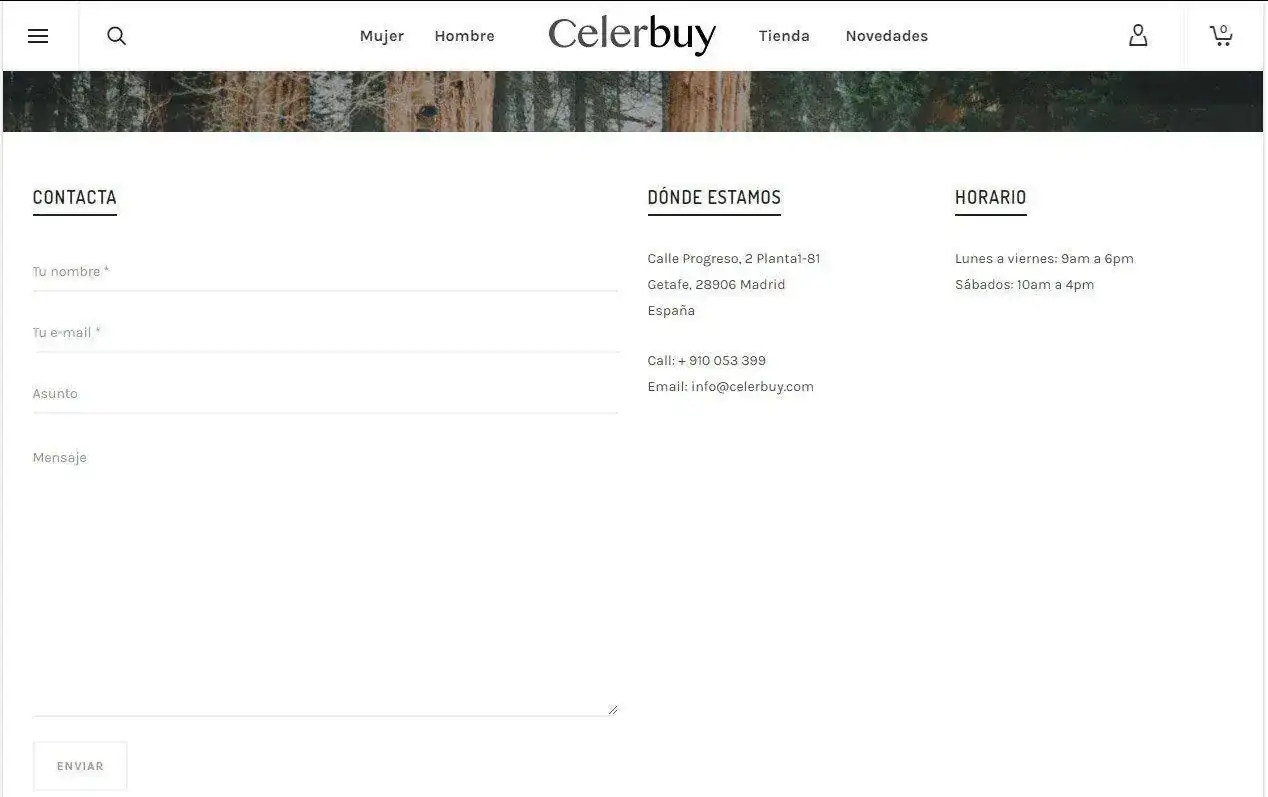Click the Mensaje textarea resize handle
1268x797 pixels.
612,709
